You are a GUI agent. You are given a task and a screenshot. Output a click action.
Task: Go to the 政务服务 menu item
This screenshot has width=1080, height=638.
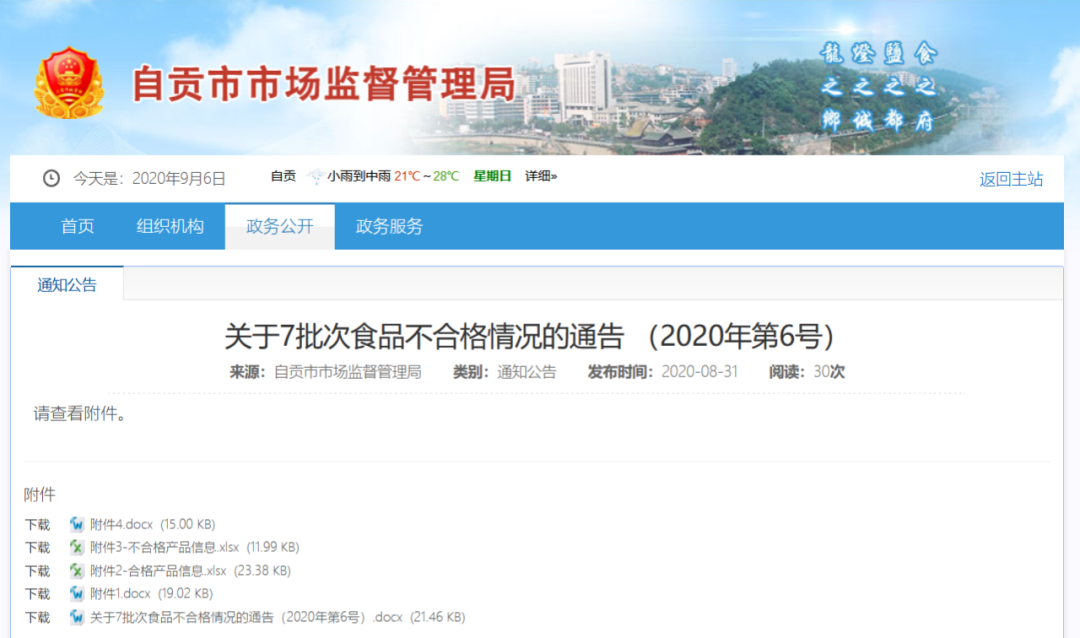tap(389, 226)
